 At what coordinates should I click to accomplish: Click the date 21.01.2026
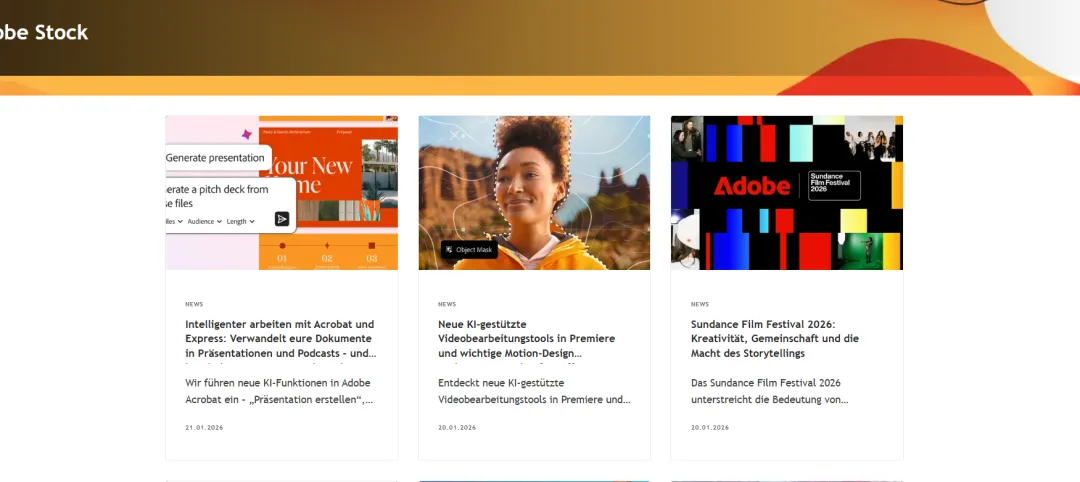tap(204, 428)
